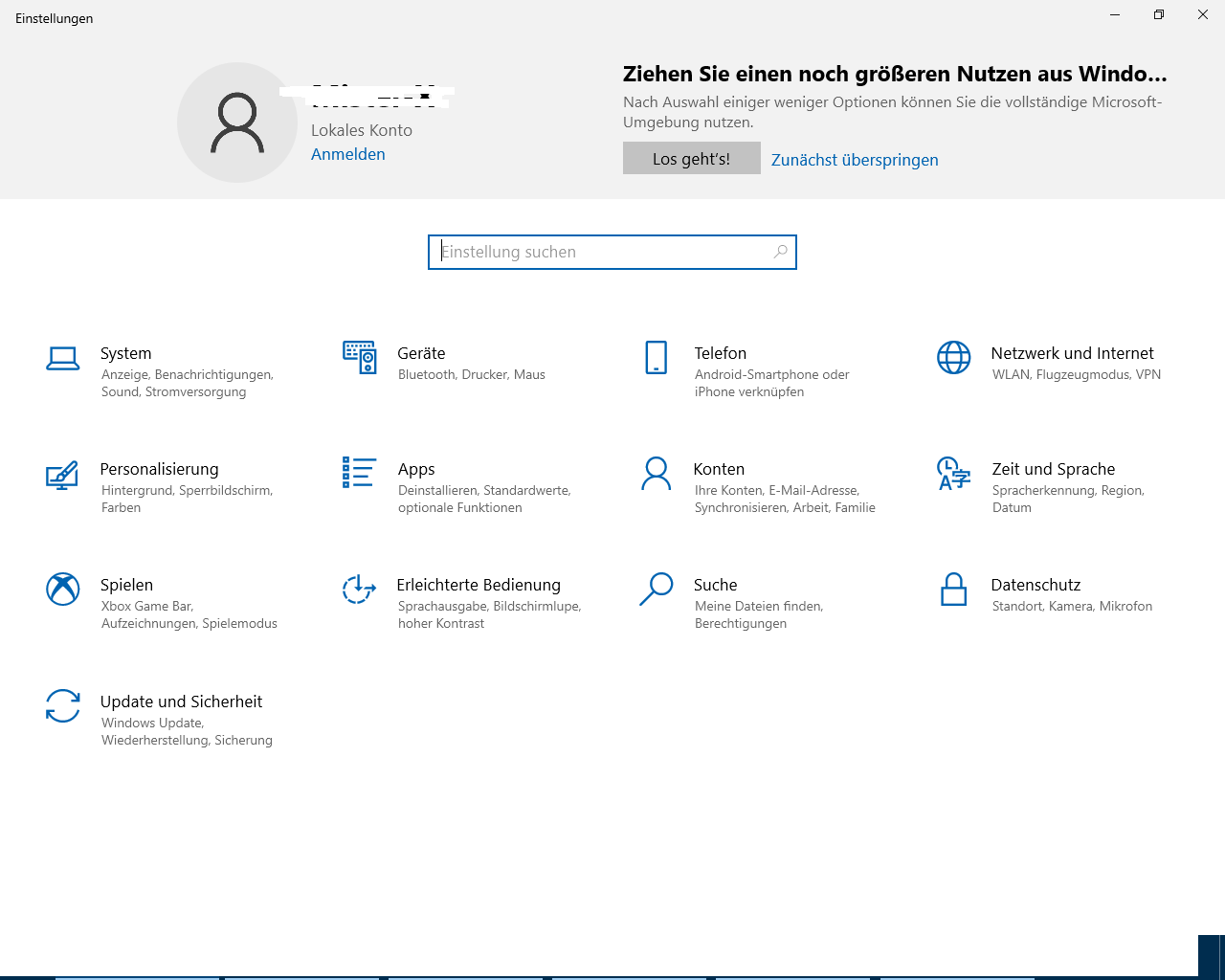1225x980 pixels.
Task: Select the Apps heading
Action: pyautogui.click(x=416, y=469)
